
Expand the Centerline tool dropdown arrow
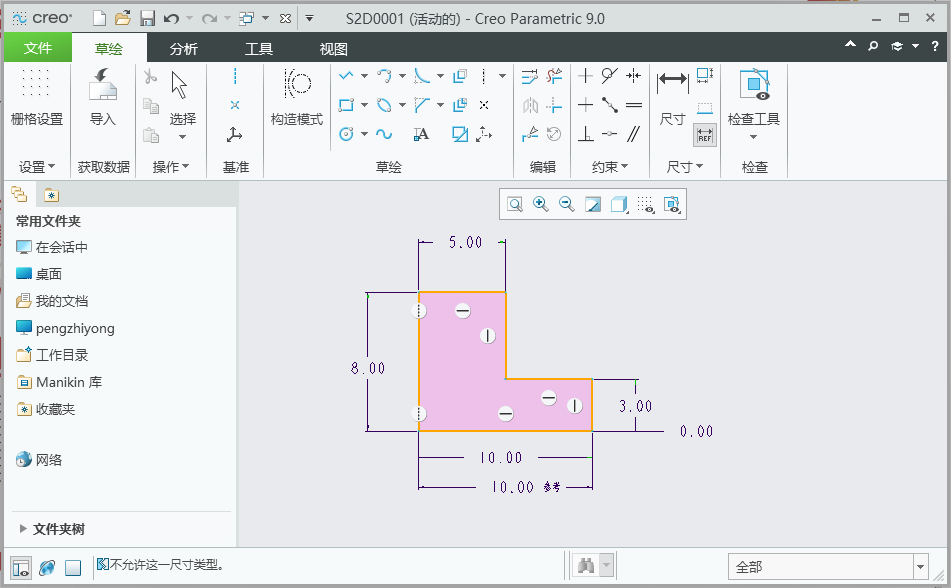point(502,76)
